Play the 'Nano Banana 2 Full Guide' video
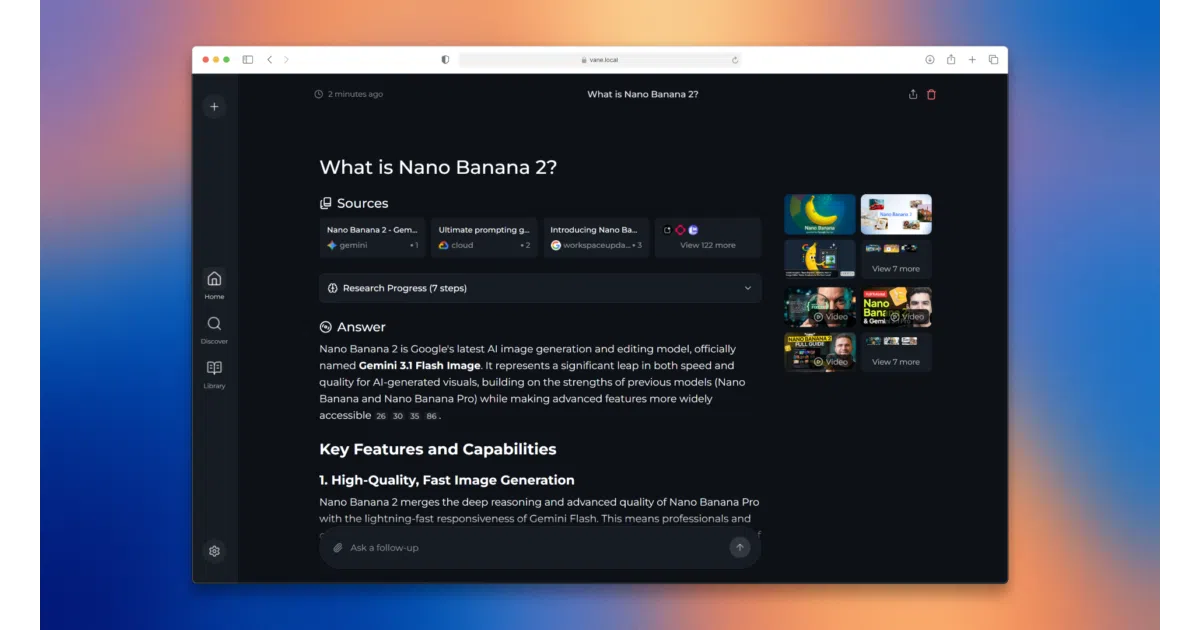This screenshot has width=1200, height=630. [820, 353]
